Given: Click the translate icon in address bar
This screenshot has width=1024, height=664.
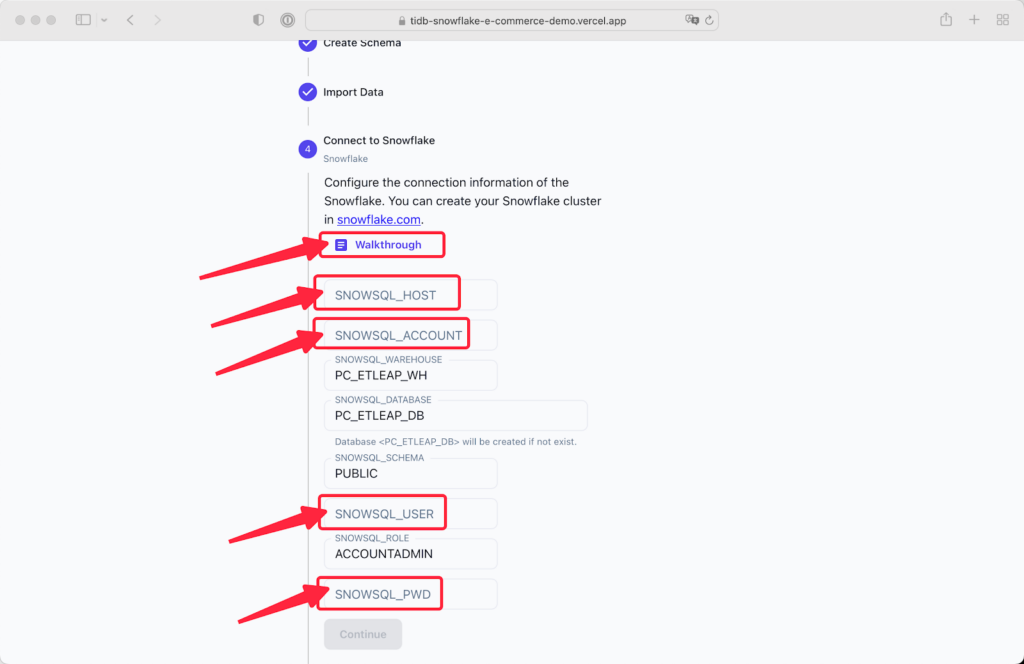Looking at the screenshot, I should coord(692,20).
